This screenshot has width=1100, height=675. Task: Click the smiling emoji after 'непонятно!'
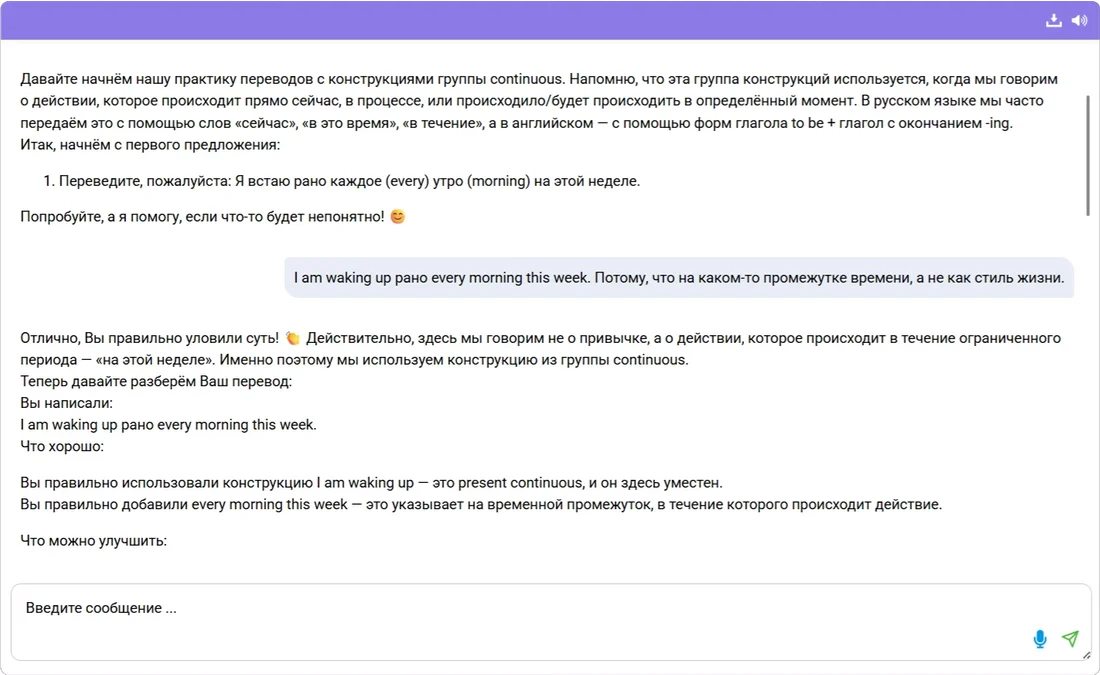(398, 217)
